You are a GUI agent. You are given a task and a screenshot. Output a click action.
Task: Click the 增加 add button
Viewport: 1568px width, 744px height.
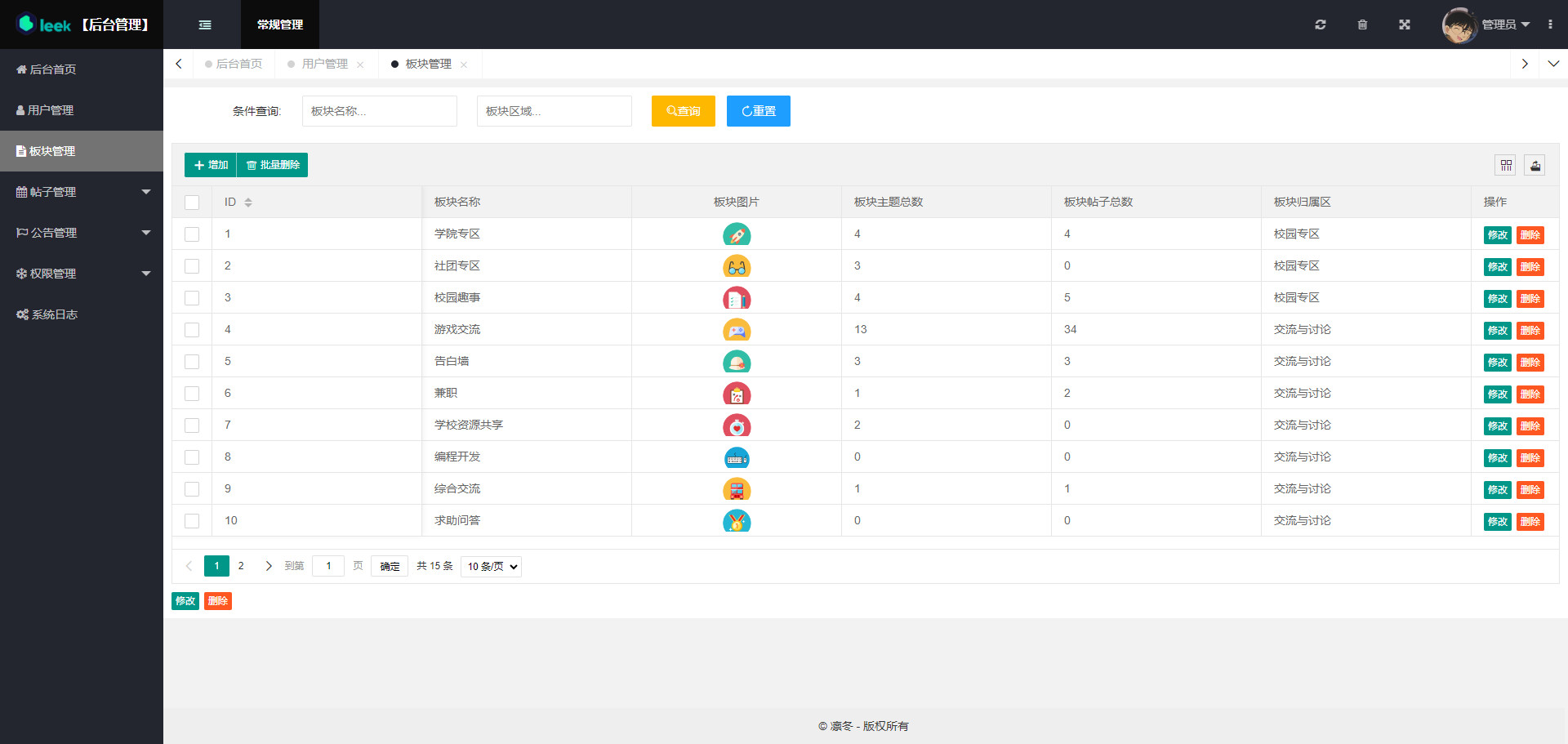pos(211,165)
